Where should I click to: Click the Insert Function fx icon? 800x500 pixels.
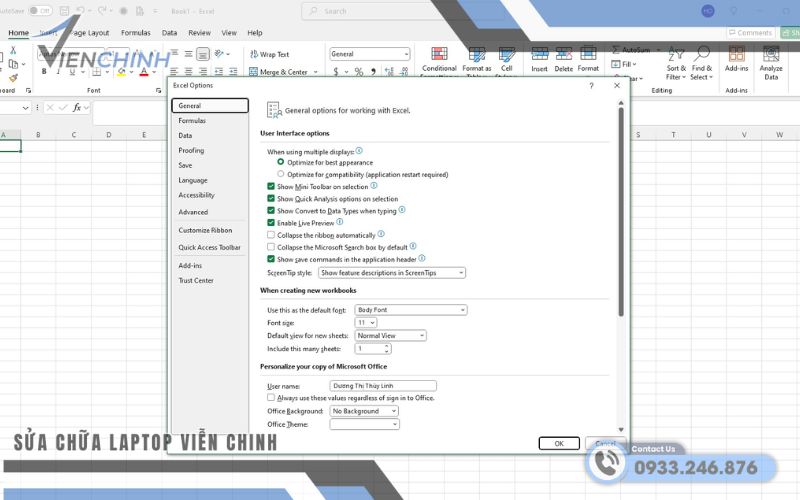[77, 107]
